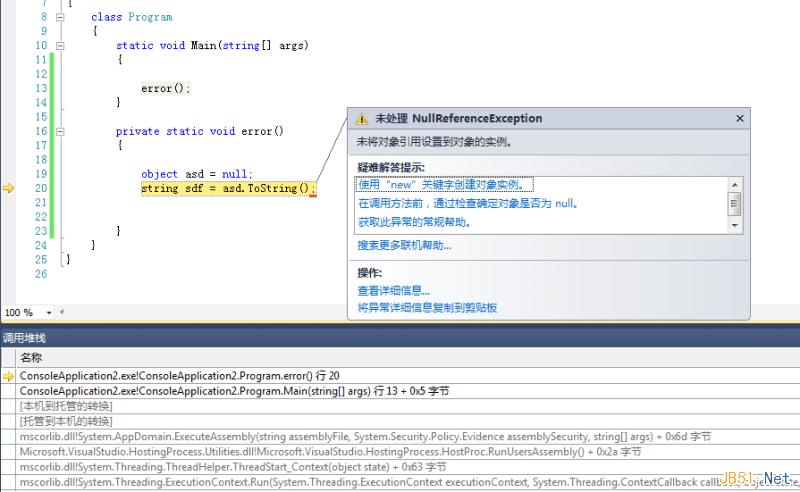
Task: Click search for more online help link
Action: coord(404,245)
